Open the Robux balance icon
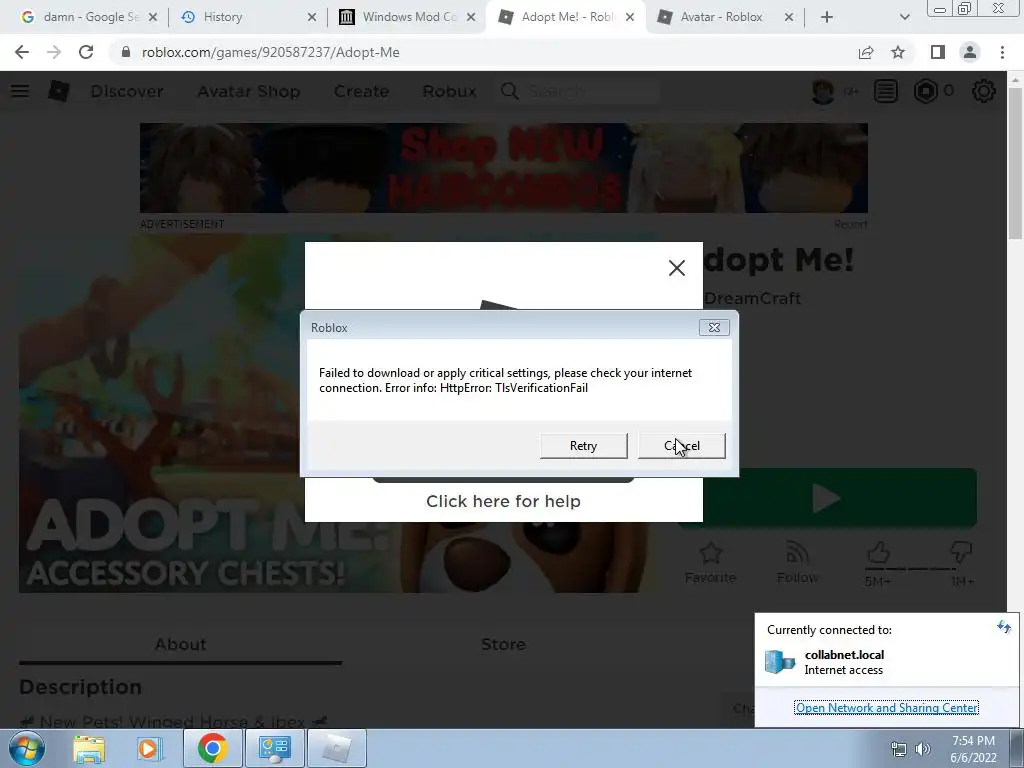This screenshot has height=768, width=1024. coord(925,91)
